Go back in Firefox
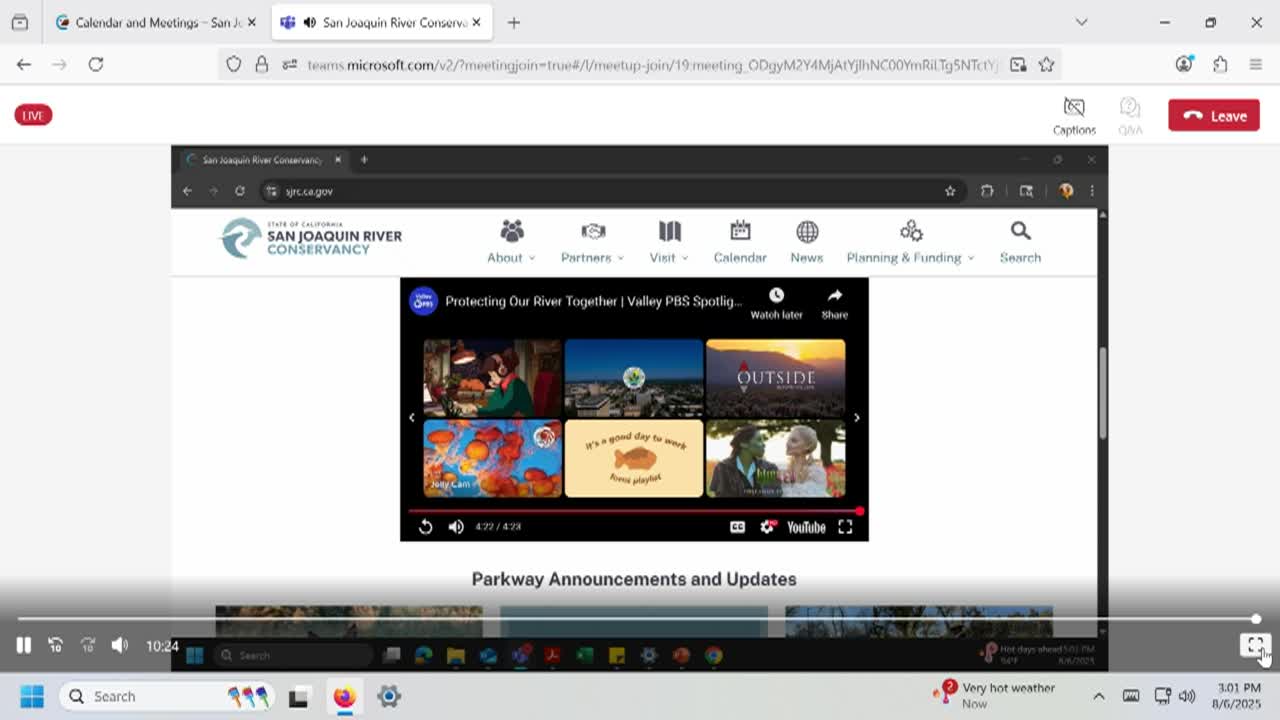This screenshot has height=720, width=1280. 24,64
